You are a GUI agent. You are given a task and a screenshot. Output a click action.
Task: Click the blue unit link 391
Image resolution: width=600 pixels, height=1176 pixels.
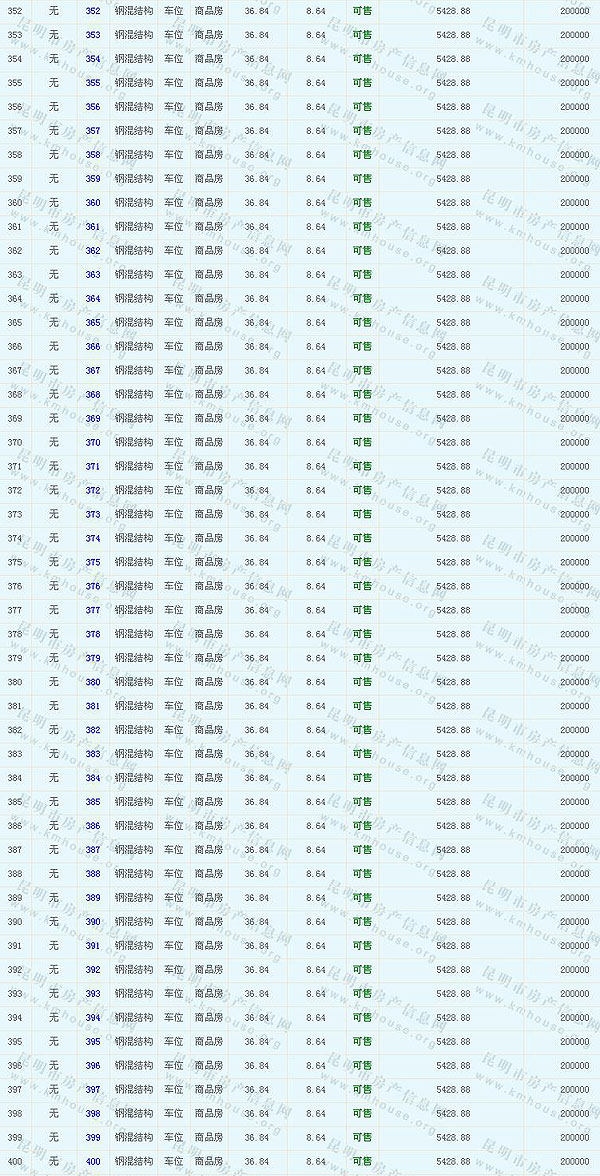coord(93,946)
